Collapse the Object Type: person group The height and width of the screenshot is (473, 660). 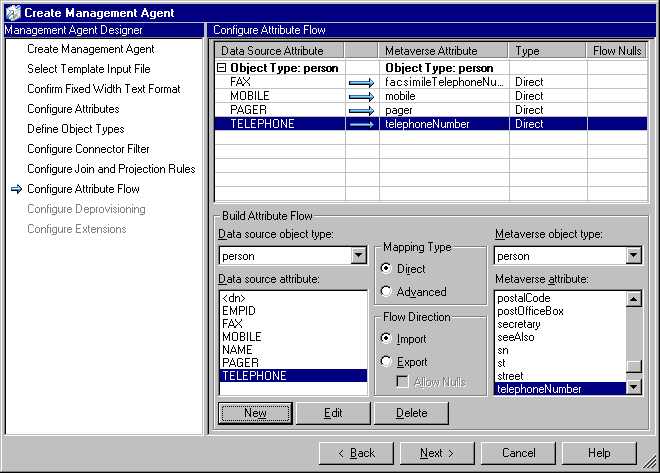click(222, 68)
